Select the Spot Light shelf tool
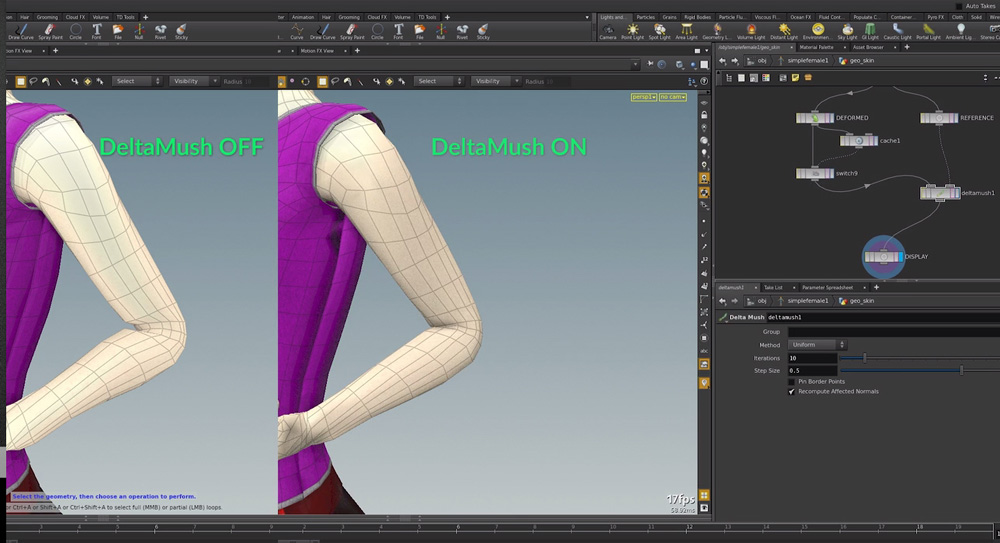This screenshot has height=543, width=1000. point(659,32)
